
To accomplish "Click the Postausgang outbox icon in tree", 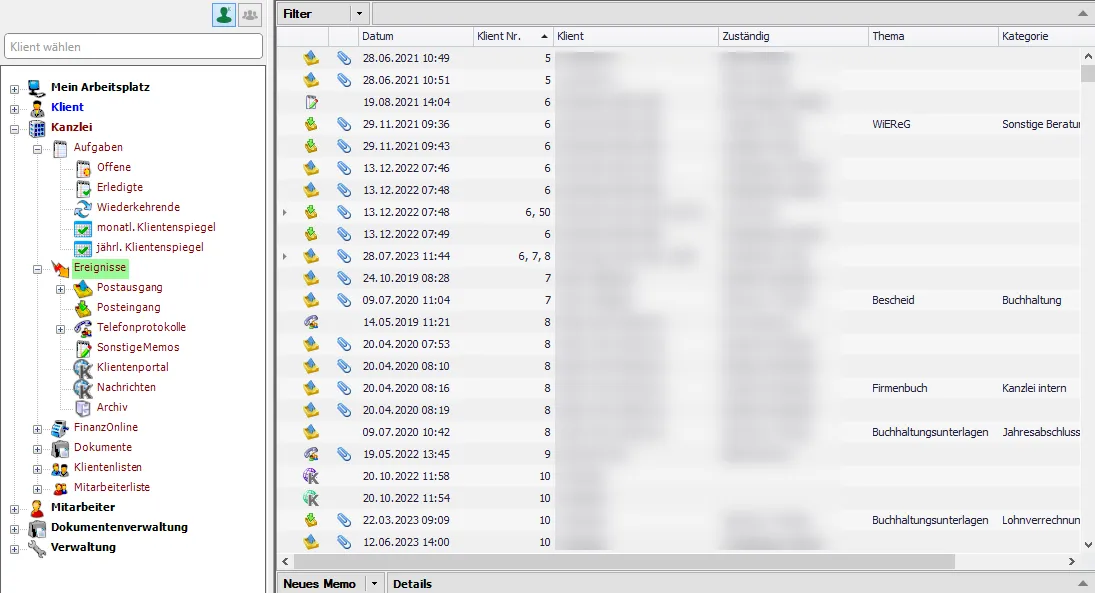I will click(83, 288).
